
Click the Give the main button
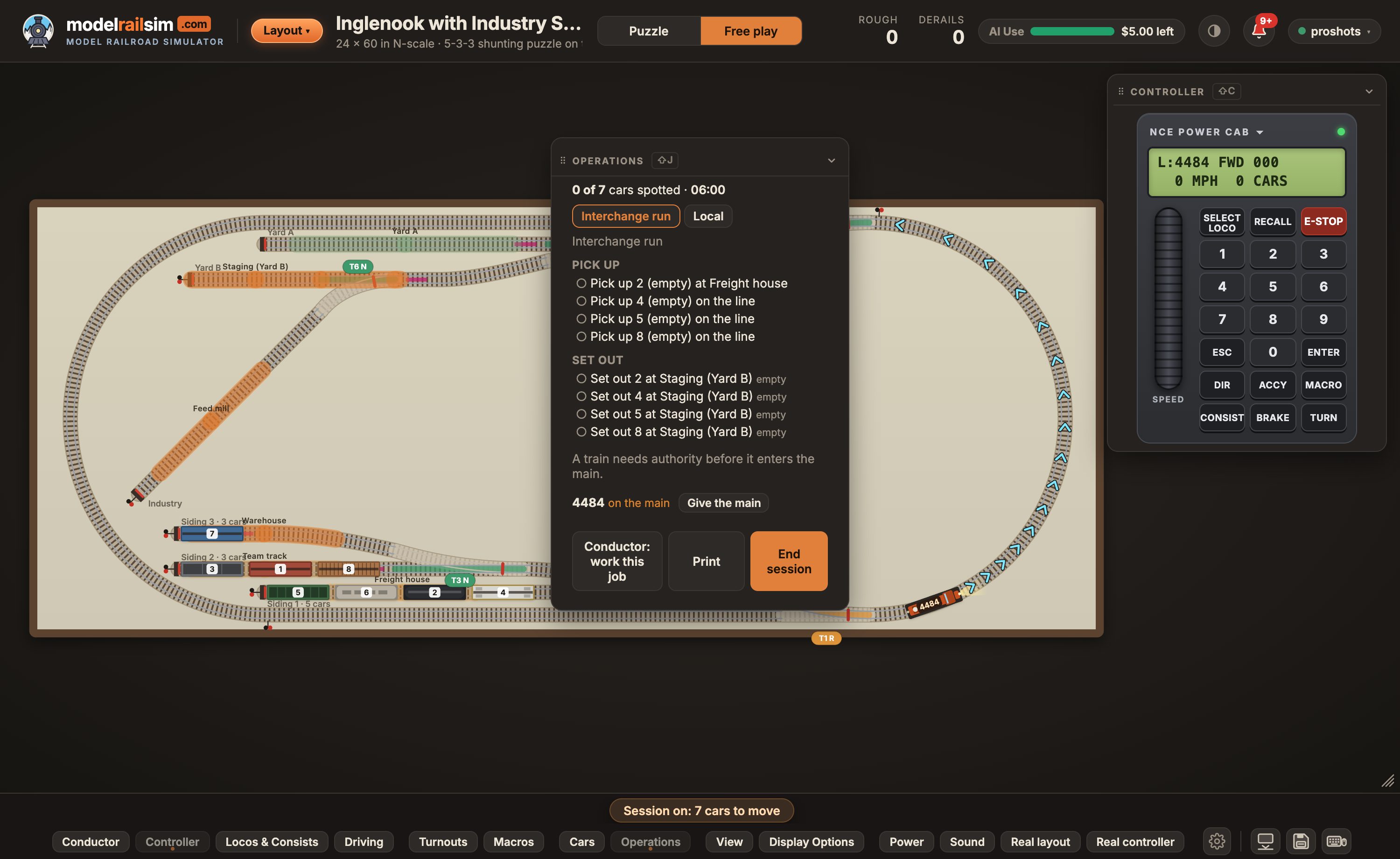[723, 502]
